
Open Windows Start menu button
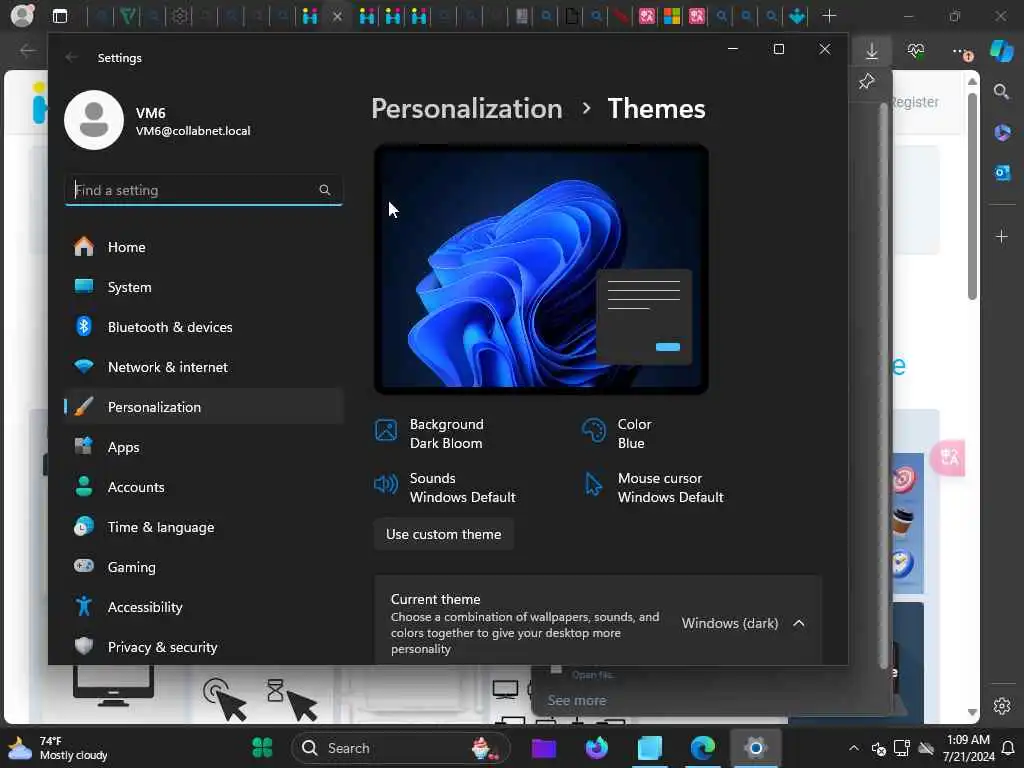point(262,747)
